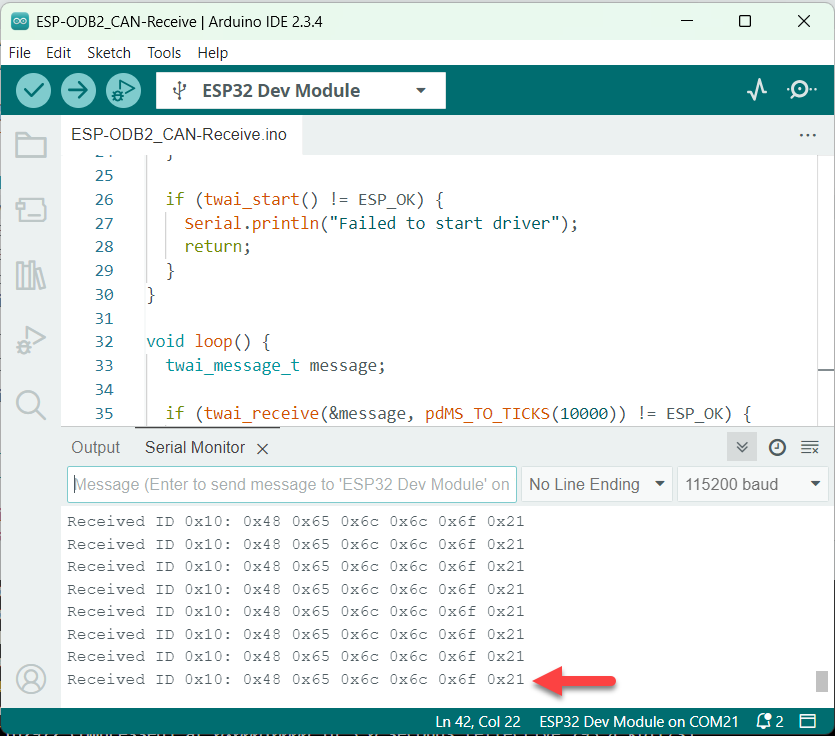Viewport: 835px width, 736px height.
Task: Open the Debug panel in sidebar
Action: 31,340
